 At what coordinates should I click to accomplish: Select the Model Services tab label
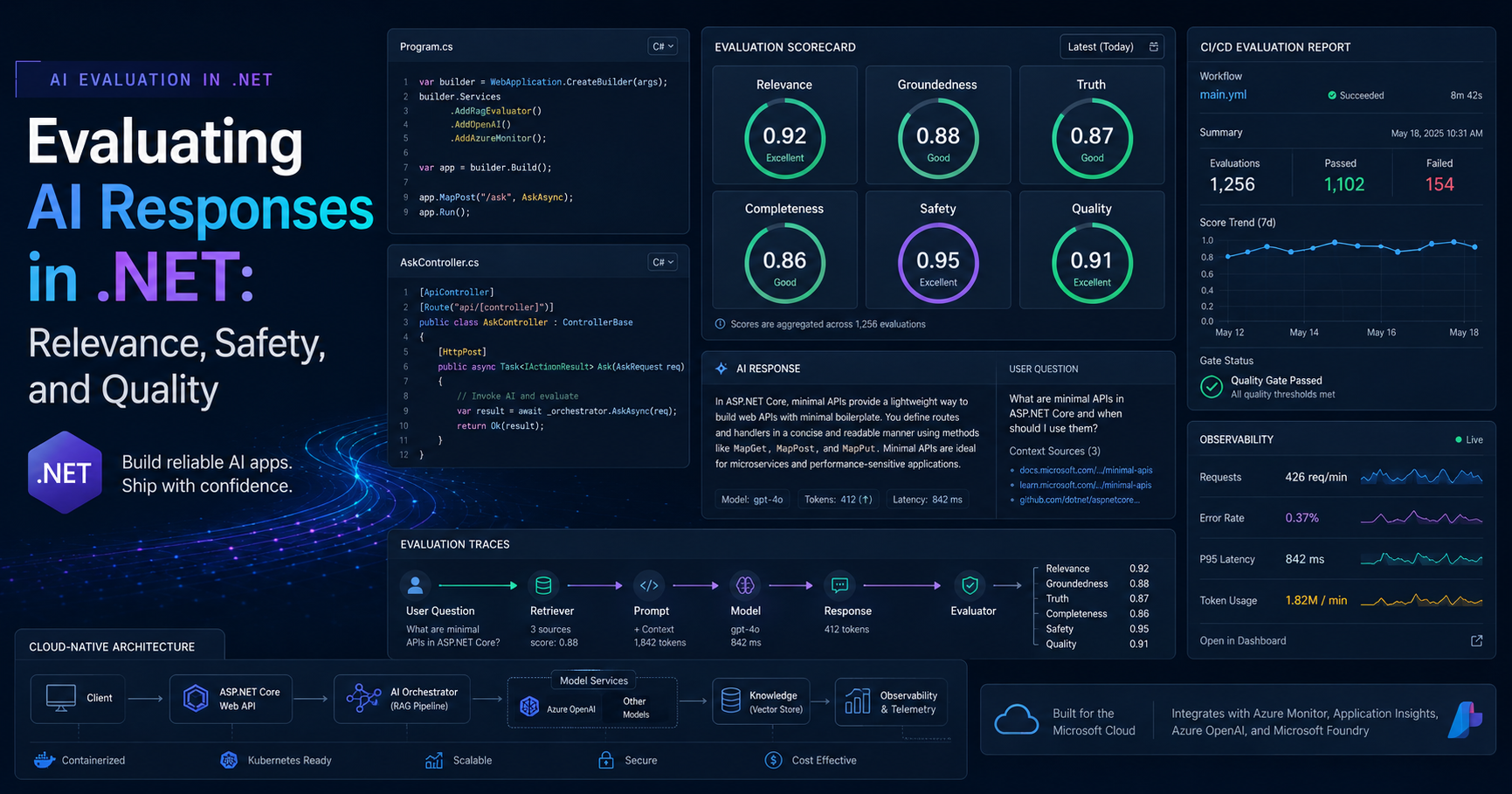coord(594,680)
